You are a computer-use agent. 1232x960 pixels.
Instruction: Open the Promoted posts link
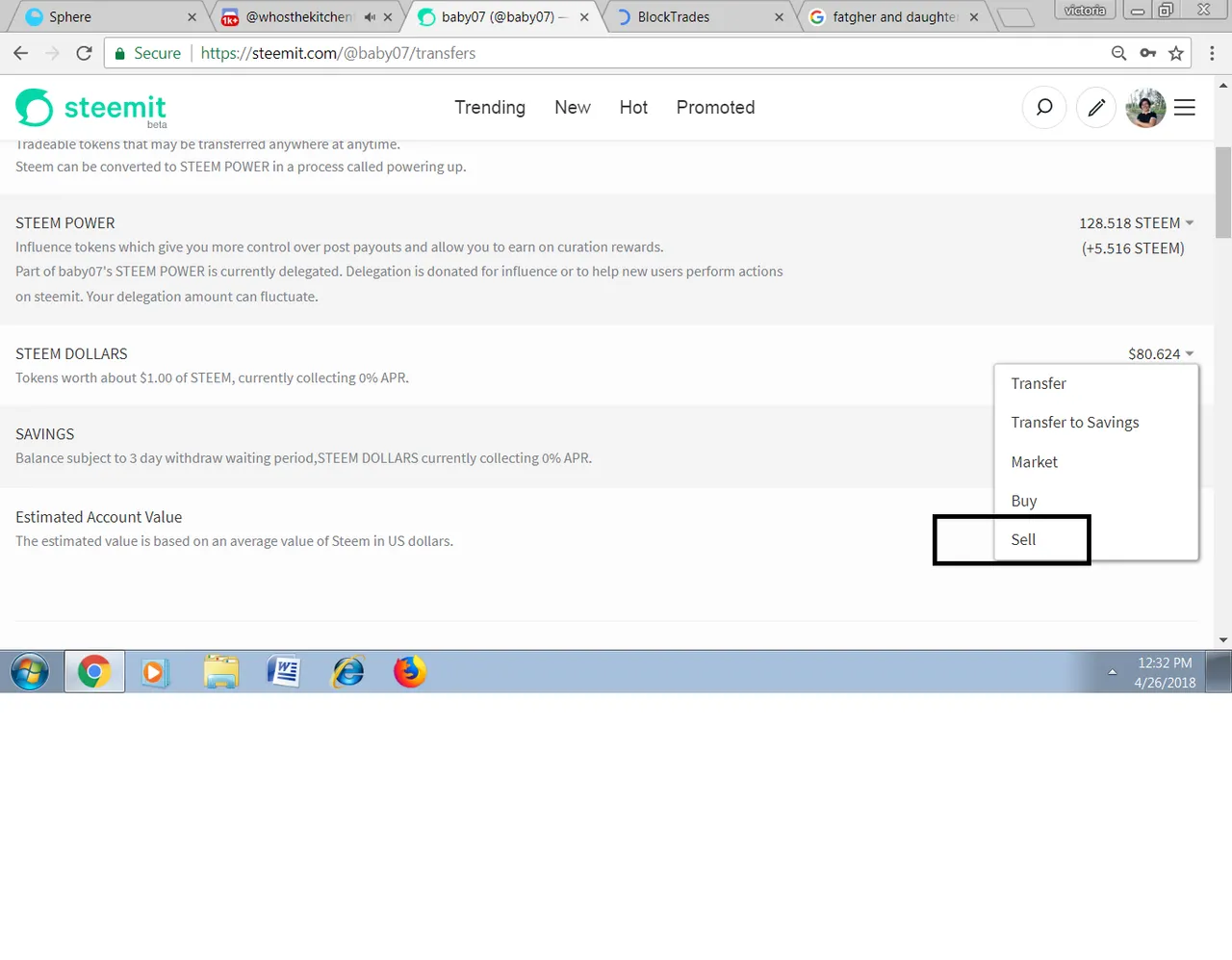point(715,107)
